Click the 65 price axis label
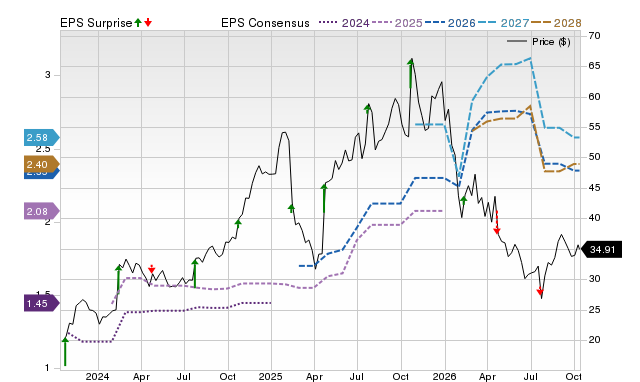 [594, 66]
